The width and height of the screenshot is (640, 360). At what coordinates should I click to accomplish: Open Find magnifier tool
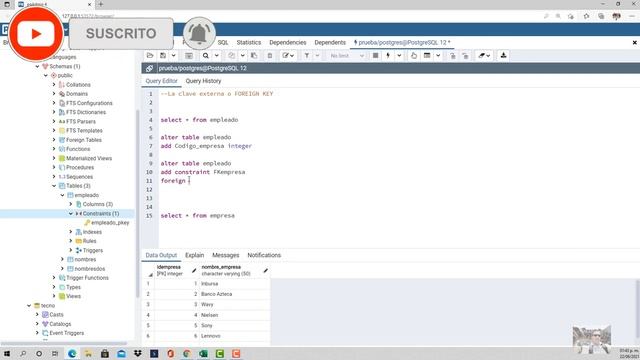click(x=206, y=56)
